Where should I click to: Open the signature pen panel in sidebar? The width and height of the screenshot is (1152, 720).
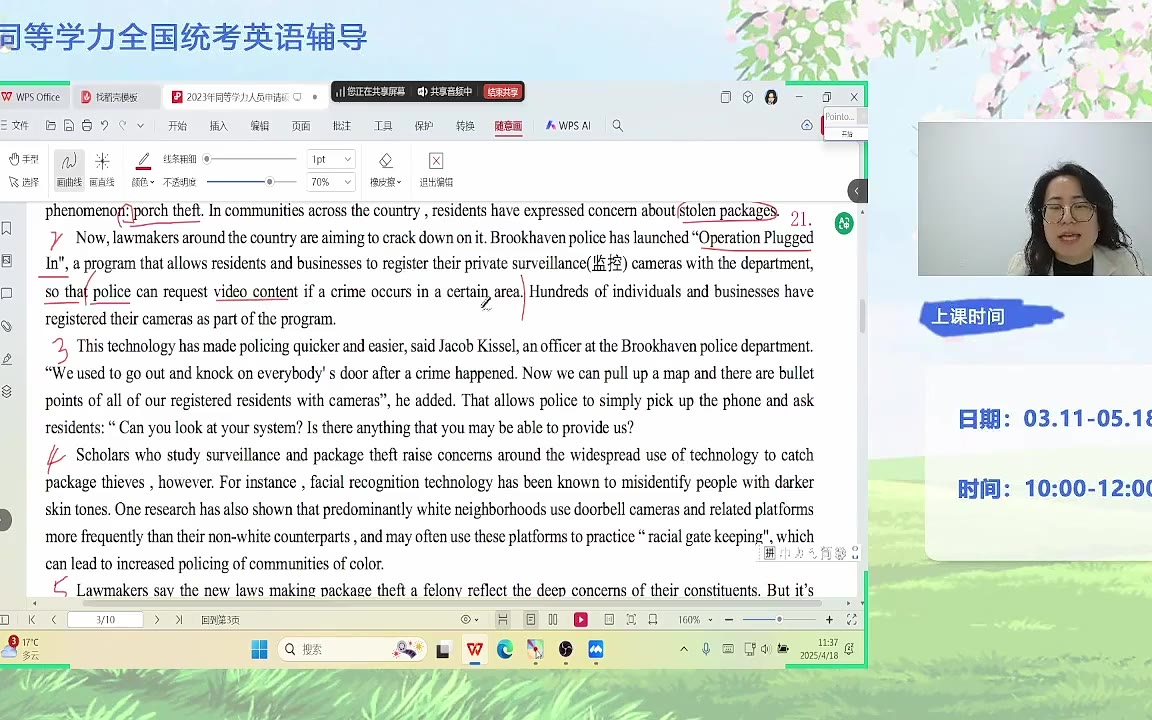click(x=7, y=359)
